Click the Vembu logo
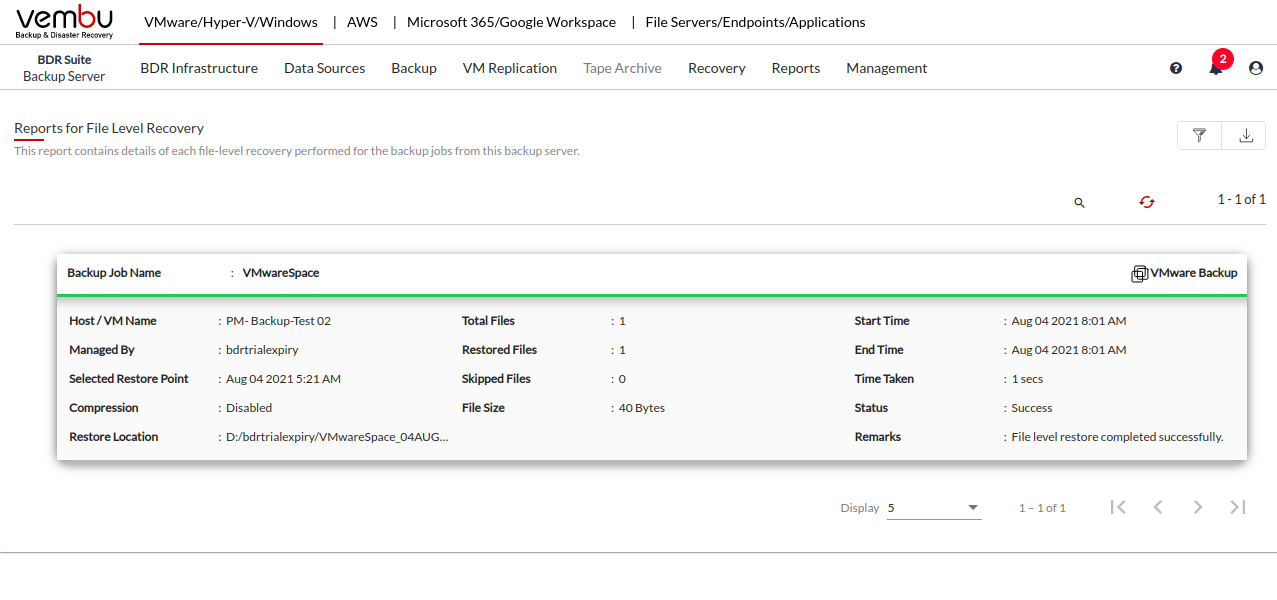This screenshot has width=1277, height=600. 65,22
